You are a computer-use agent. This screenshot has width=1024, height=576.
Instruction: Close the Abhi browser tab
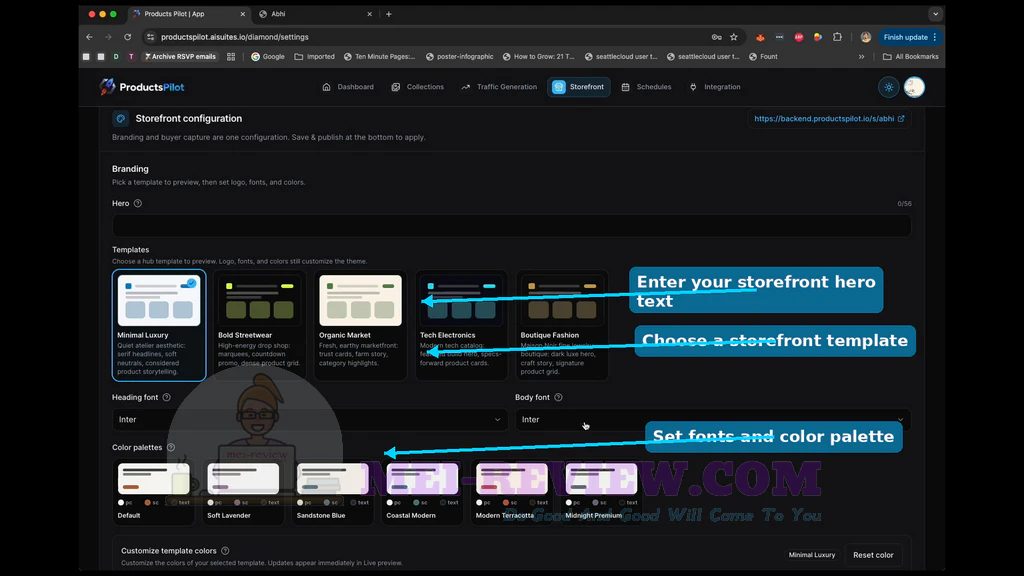click(369, 14)
